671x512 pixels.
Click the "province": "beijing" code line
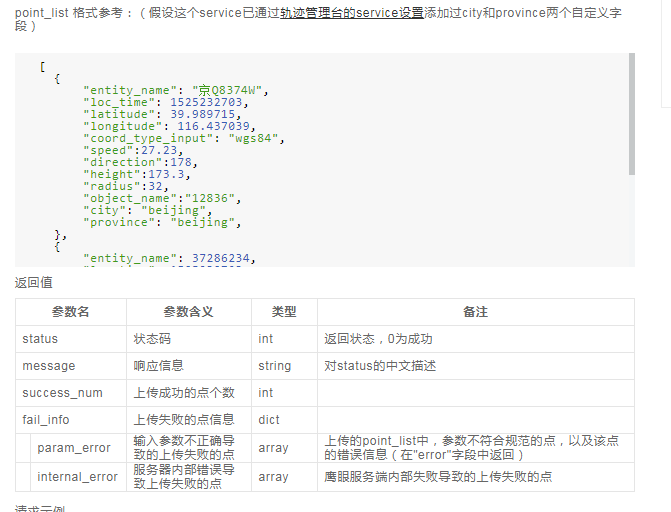162,222
